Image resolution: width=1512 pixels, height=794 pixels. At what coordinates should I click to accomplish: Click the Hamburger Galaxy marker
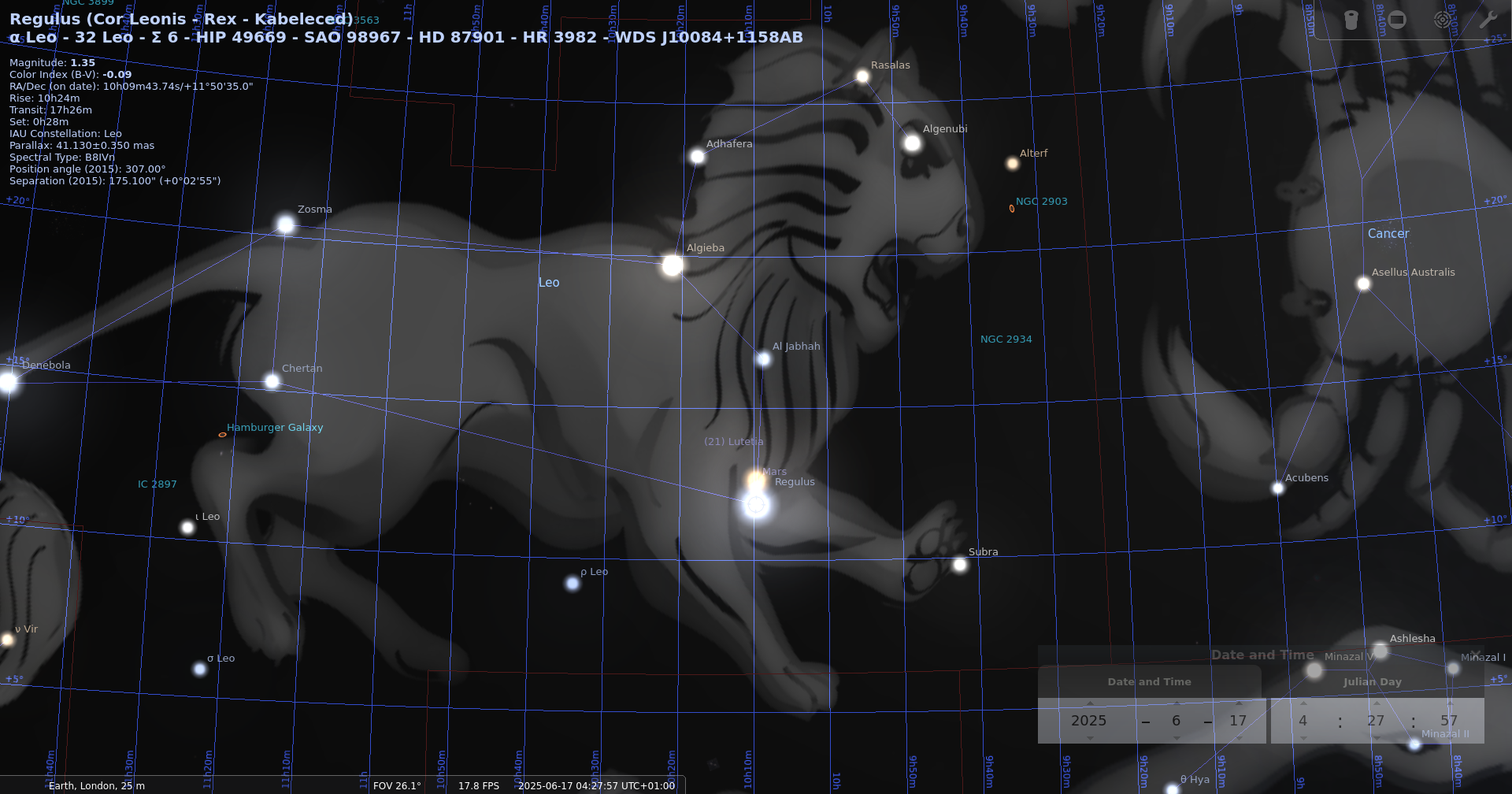pos(222,435)
